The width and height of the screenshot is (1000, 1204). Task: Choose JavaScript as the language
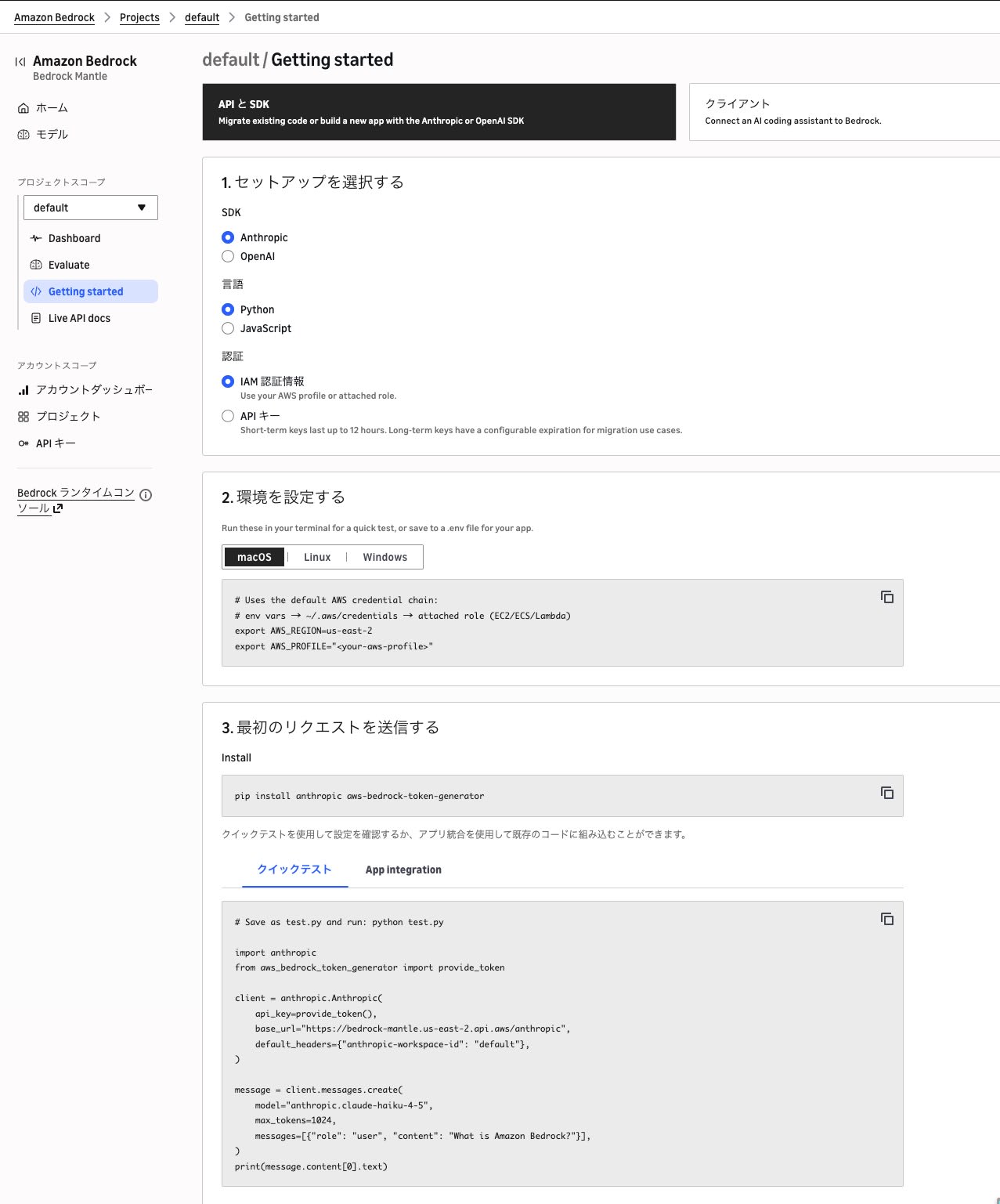[x=228, y=328]
